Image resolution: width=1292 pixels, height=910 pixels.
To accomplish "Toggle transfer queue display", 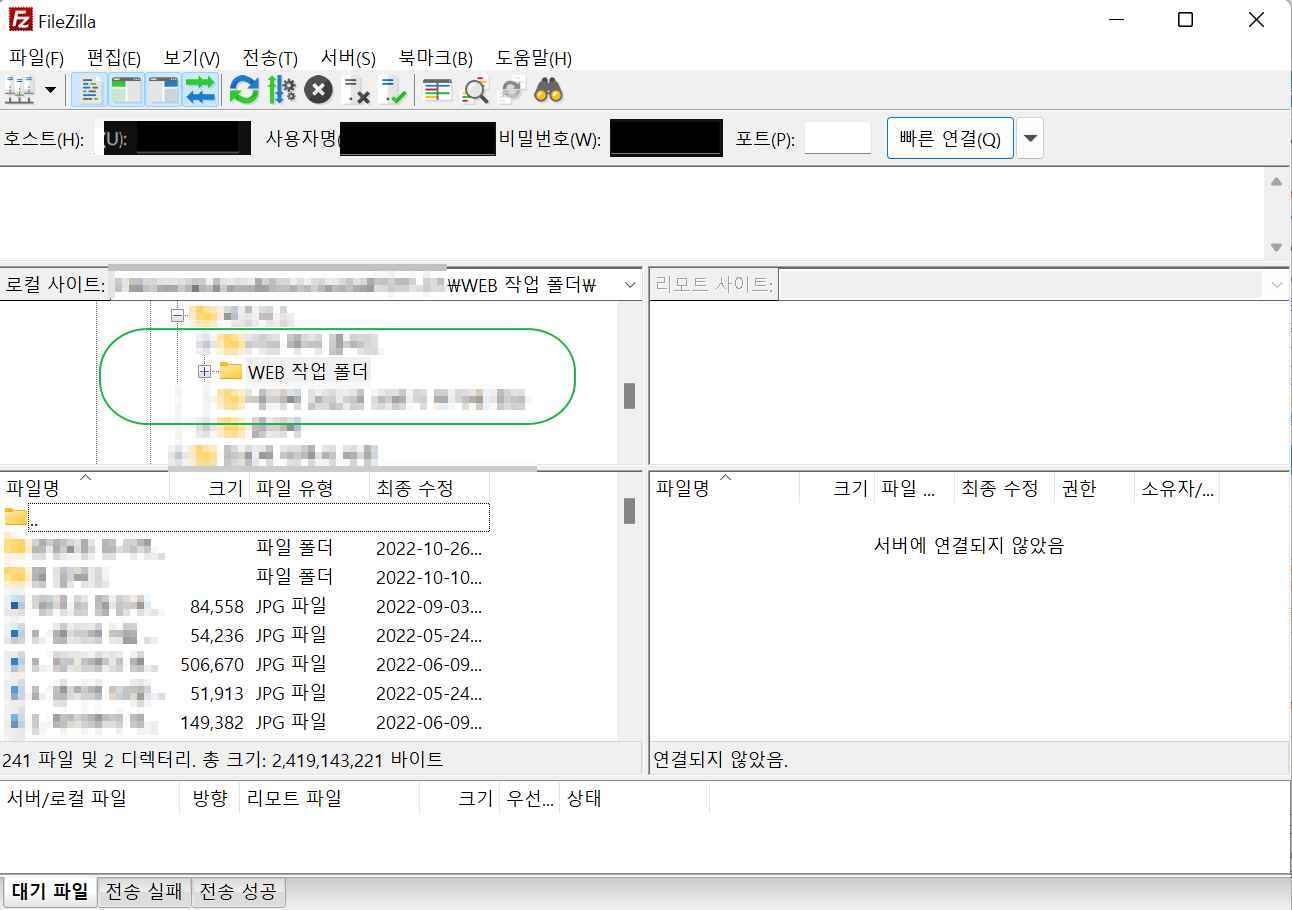I will 200,90.
